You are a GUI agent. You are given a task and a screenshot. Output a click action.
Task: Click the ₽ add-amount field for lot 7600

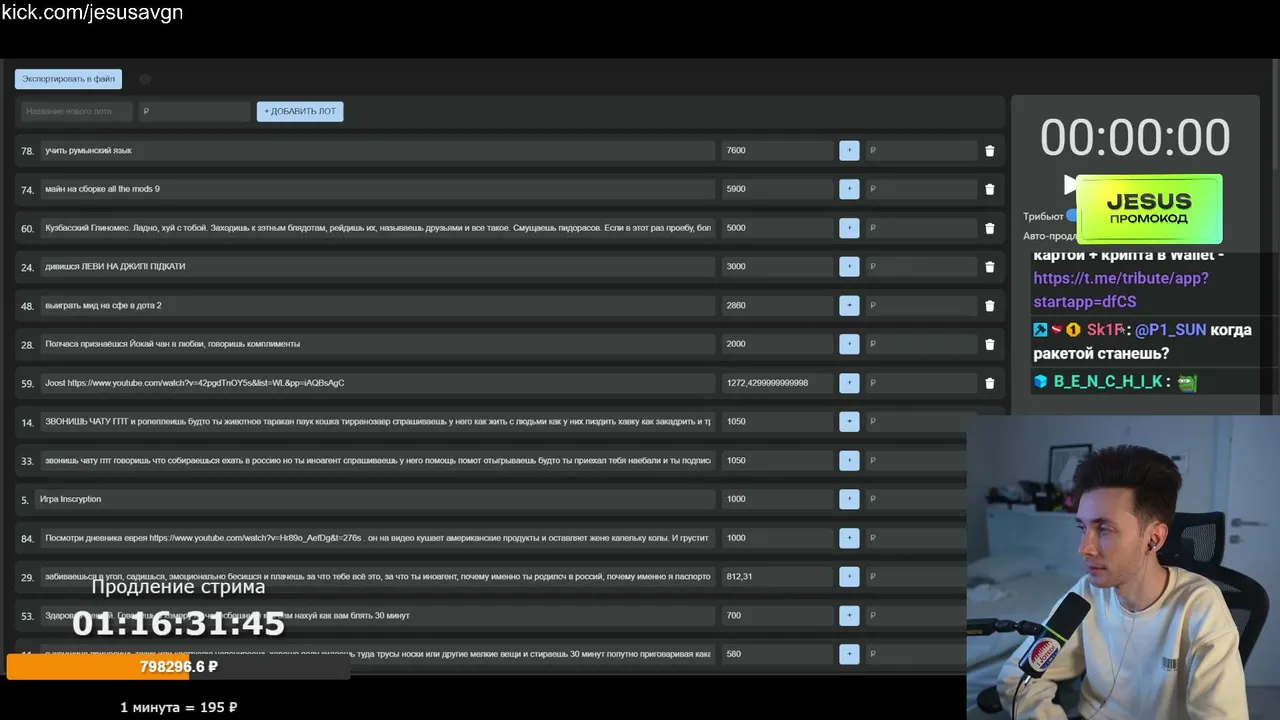click(x=921, y=151)
